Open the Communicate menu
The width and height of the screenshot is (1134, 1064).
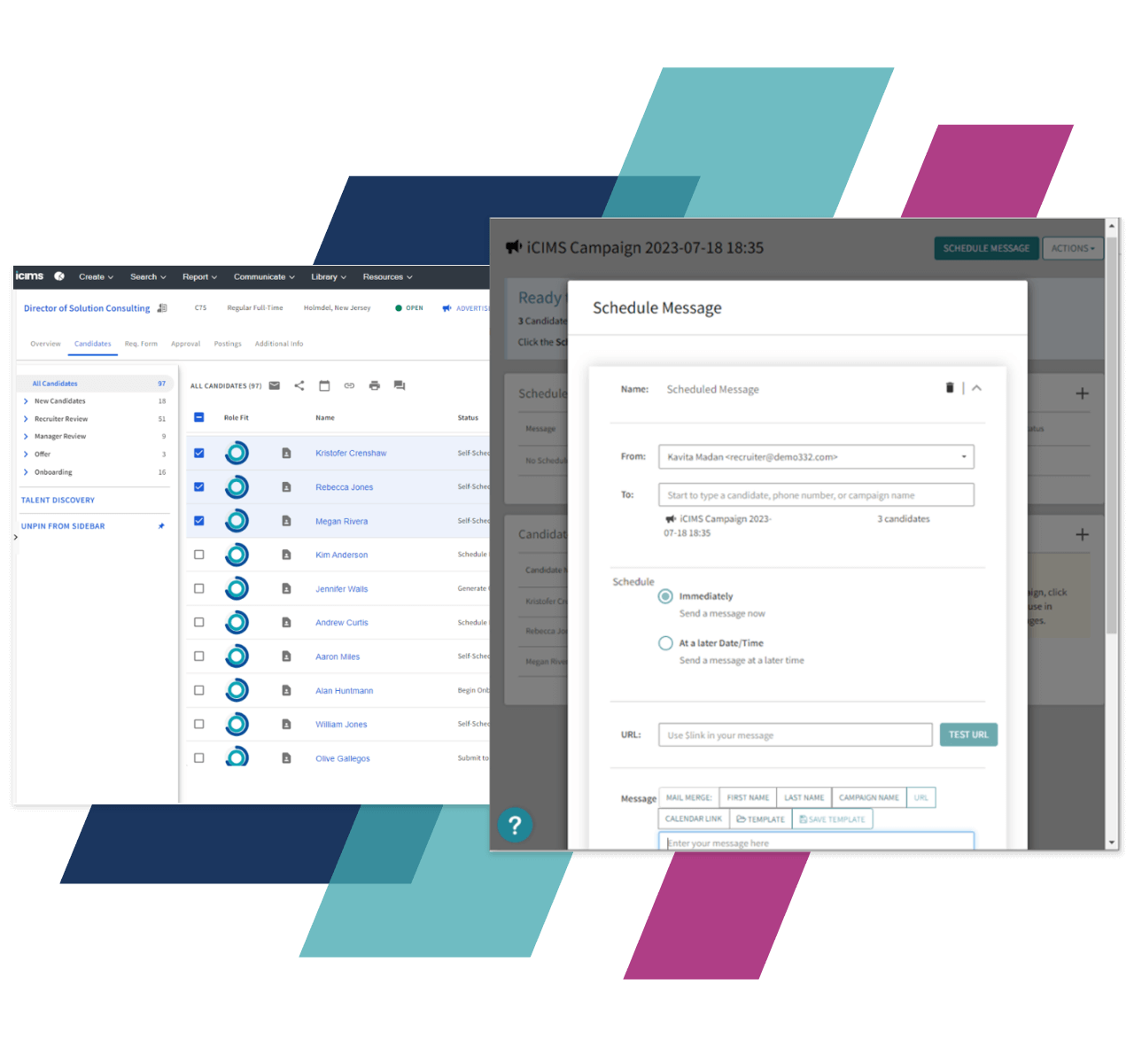coord(264,276)
